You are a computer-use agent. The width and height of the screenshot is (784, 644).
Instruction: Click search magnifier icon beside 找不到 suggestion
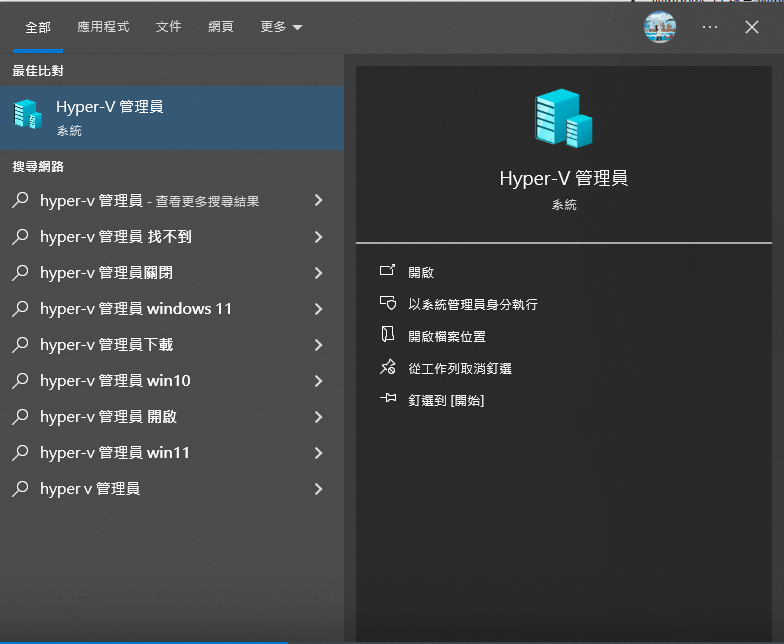20,236
